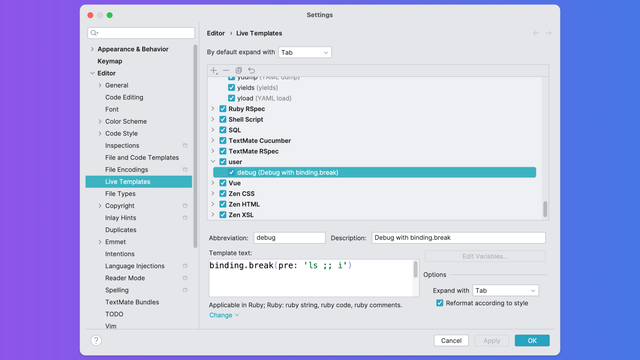Viewport: 640px width, 360px height.
Task: Click the template text area scrollbar
Action: 416,269
